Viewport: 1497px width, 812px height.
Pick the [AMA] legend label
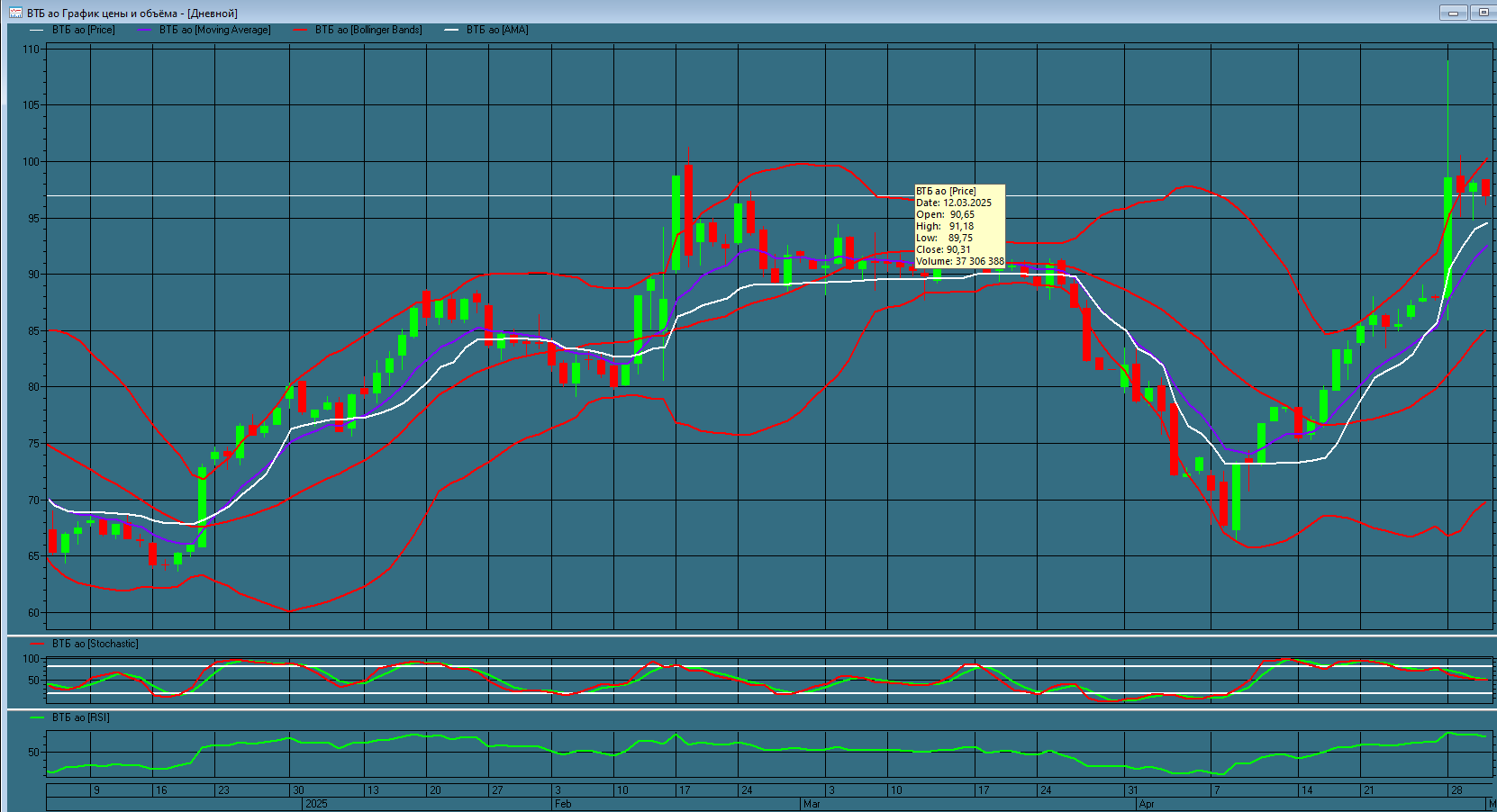pyautogui.click(x=497, y=30)
